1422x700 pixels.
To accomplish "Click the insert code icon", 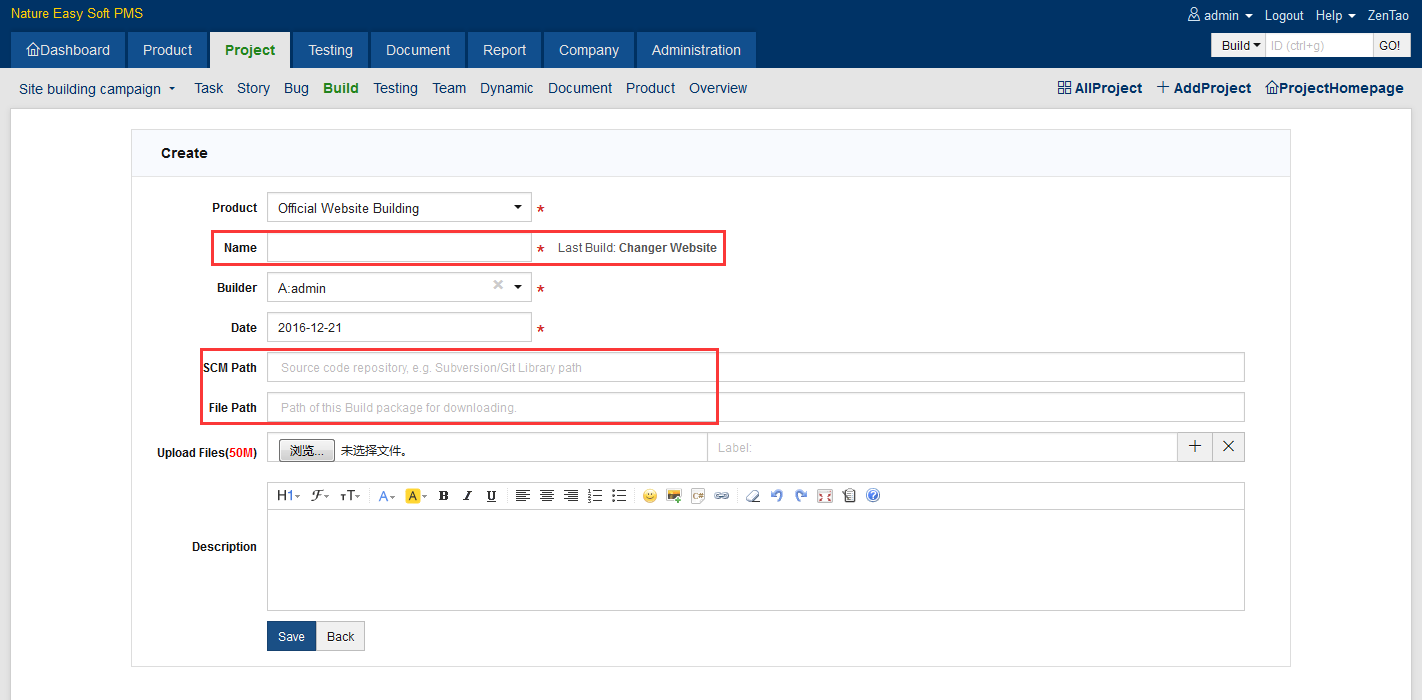I will point(698,496).
